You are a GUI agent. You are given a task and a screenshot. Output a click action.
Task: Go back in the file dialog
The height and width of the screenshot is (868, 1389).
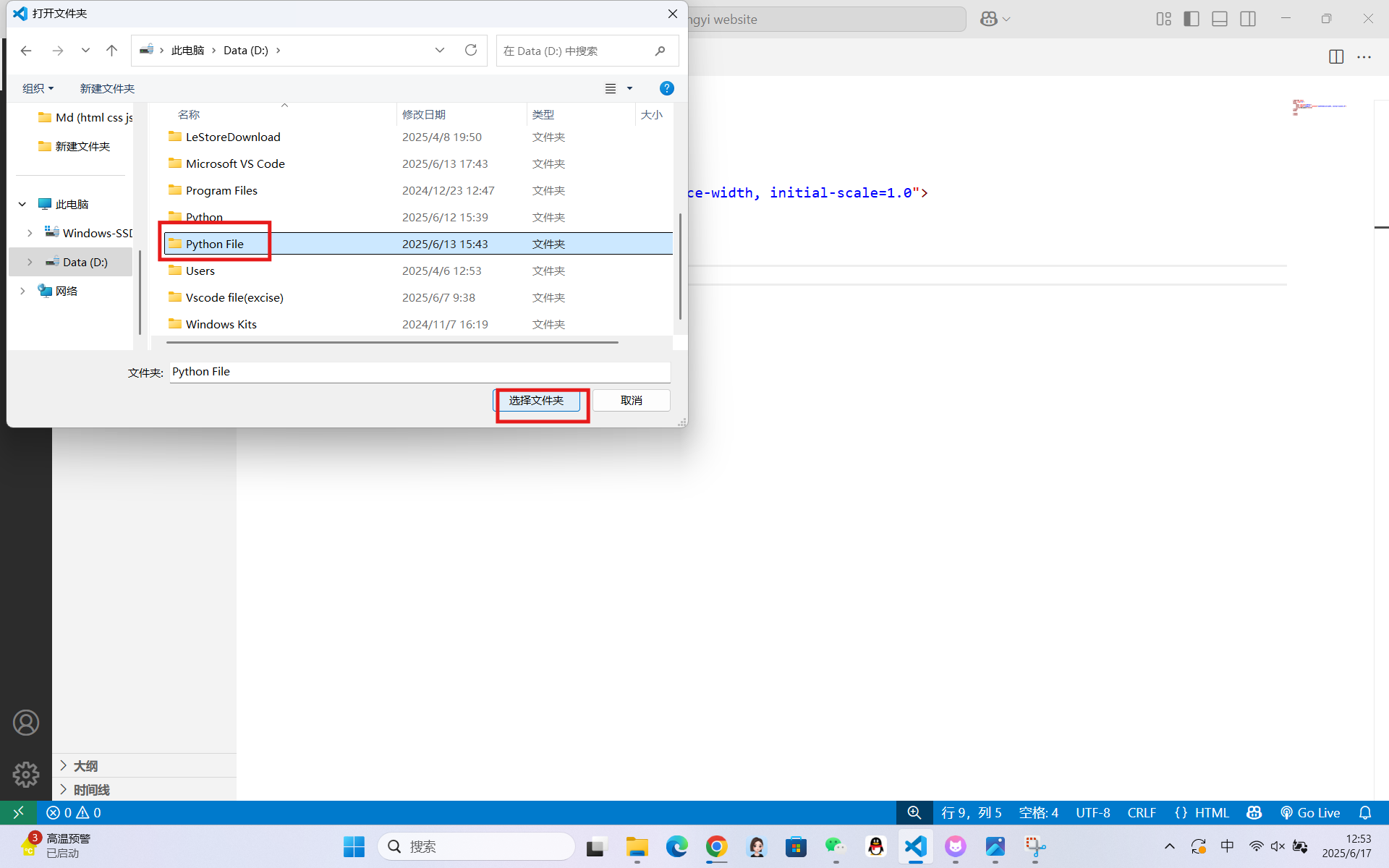click(26, 51)
